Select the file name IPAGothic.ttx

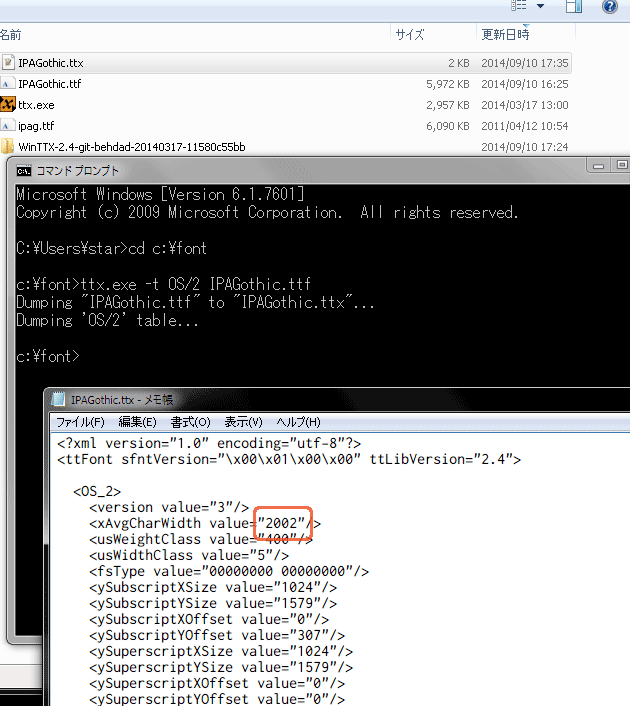click(51, 63)
